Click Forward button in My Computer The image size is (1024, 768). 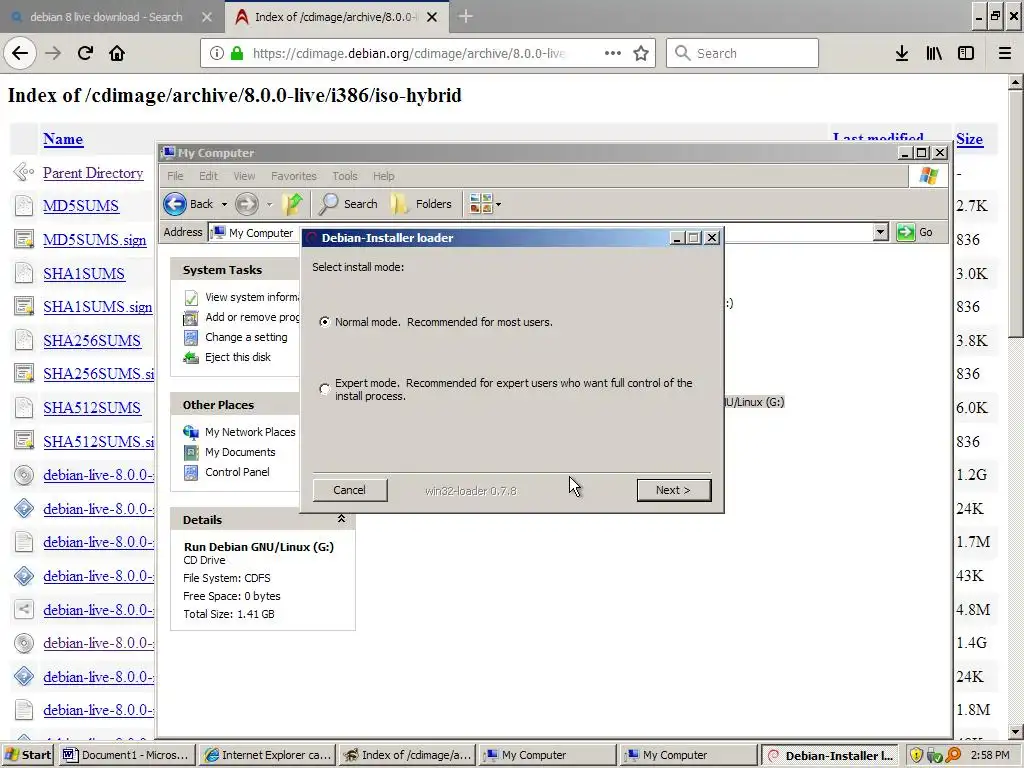point(246,204)
